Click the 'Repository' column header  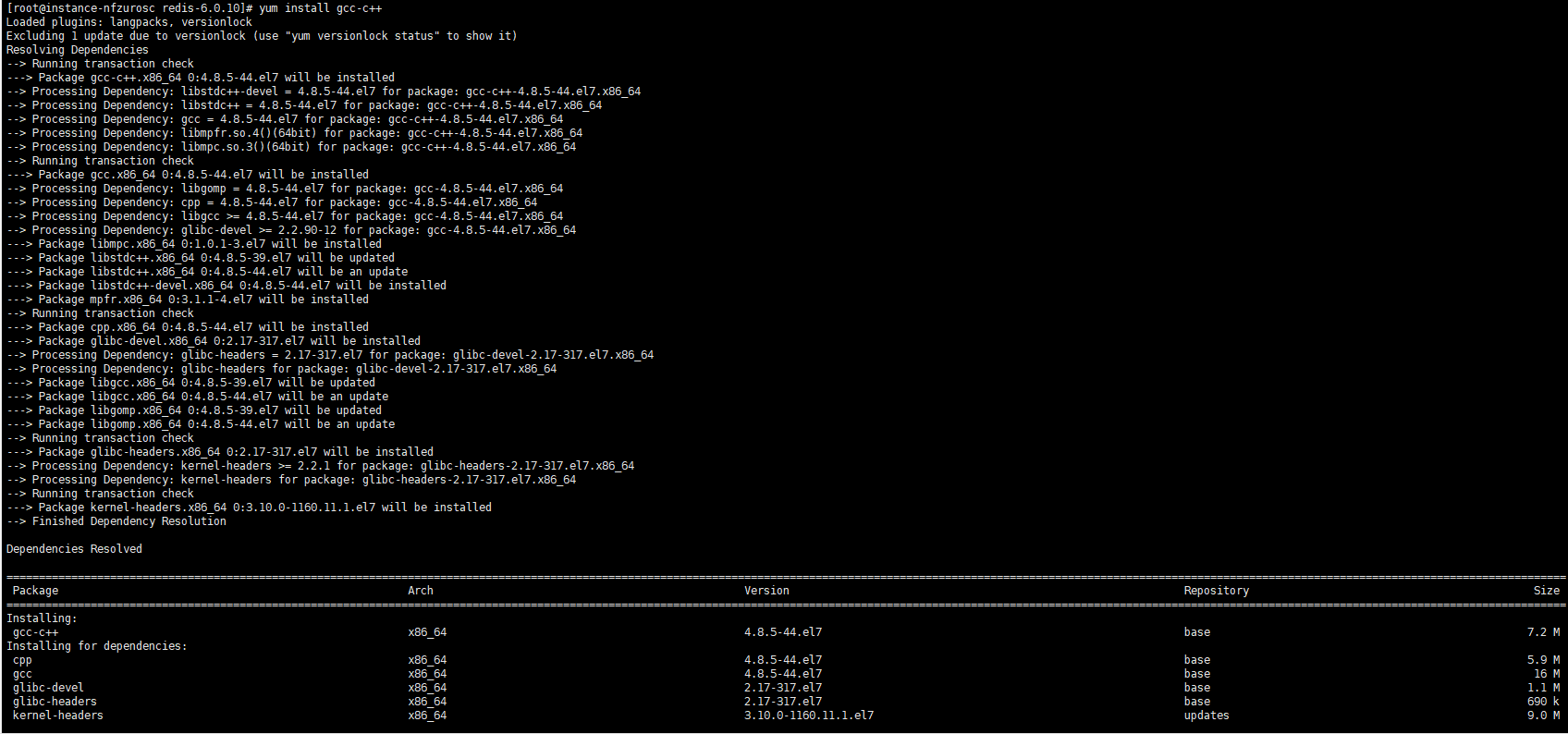pos(1217,591)
